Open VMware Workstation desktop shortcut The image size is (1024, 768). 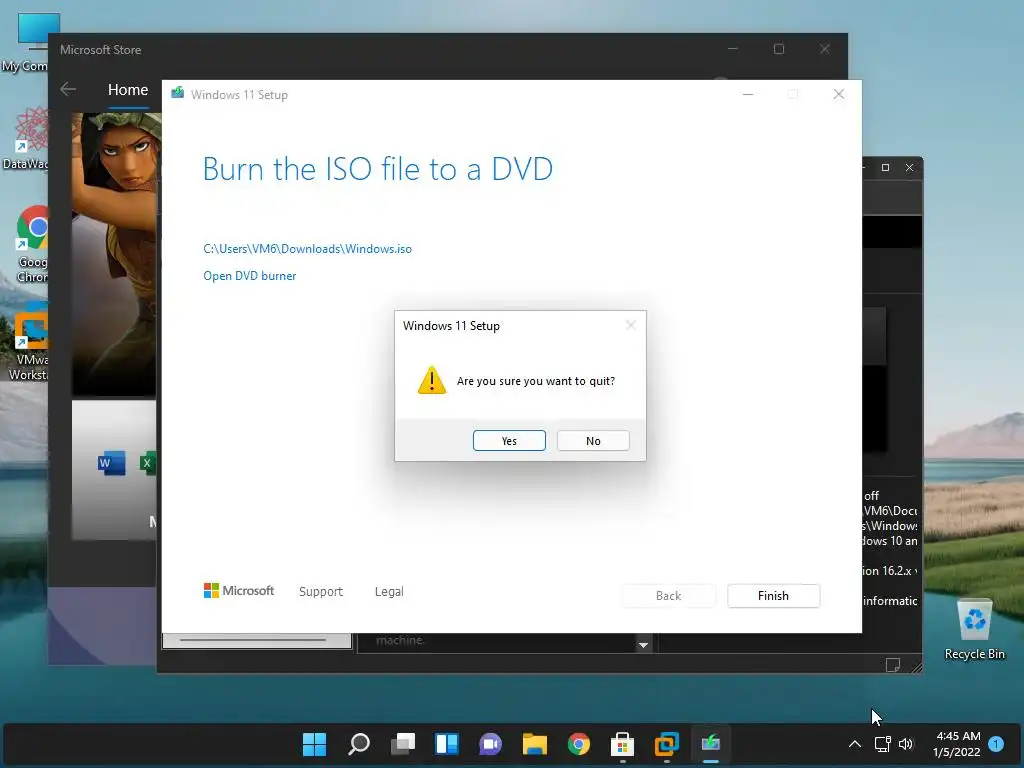29,342
